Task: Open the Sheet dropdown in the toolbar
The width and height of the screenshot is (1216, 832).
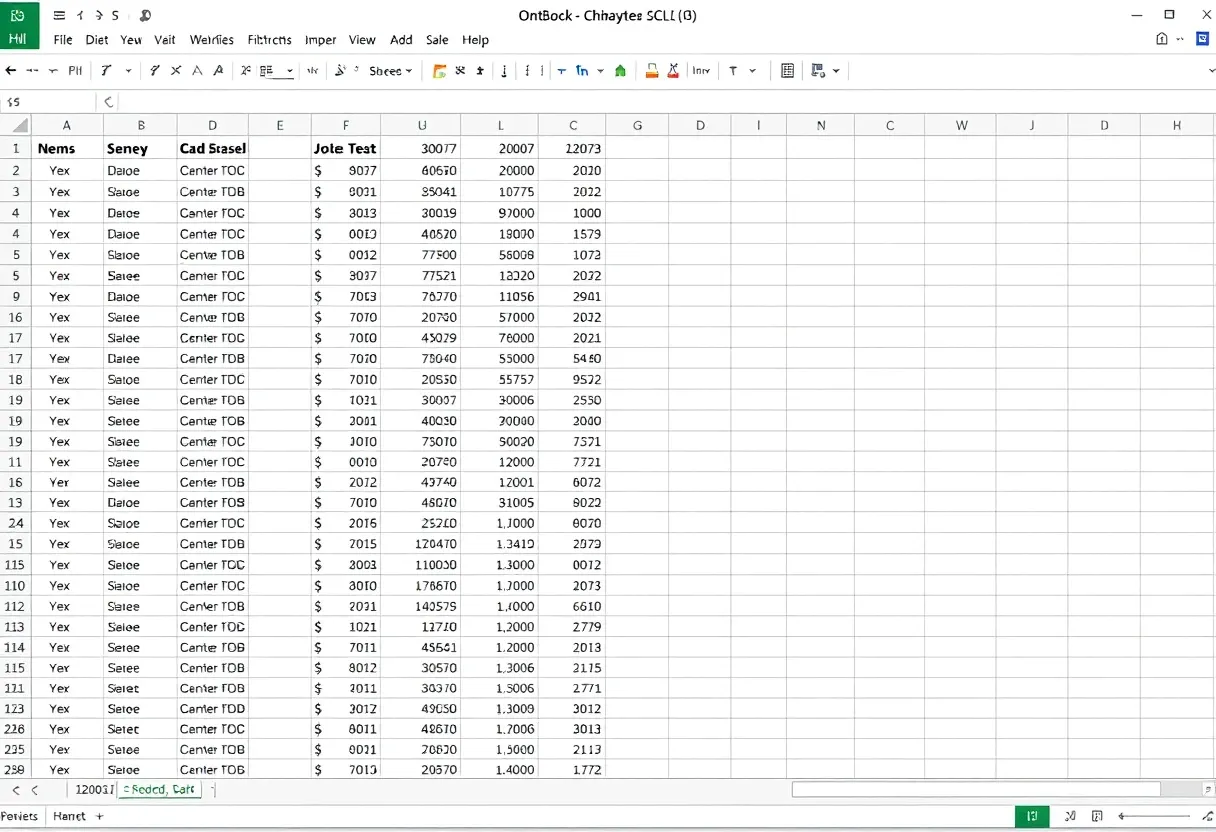Action: [x=388, y=70]
